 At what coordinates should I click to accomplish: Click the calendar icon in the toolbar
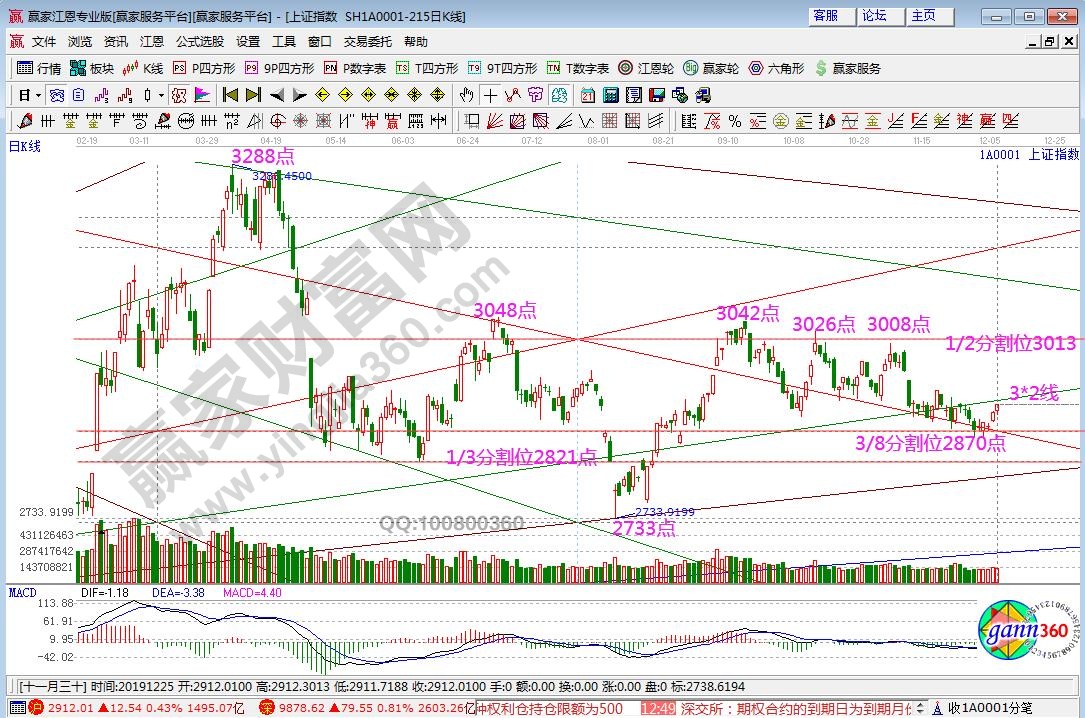(587, 95)
